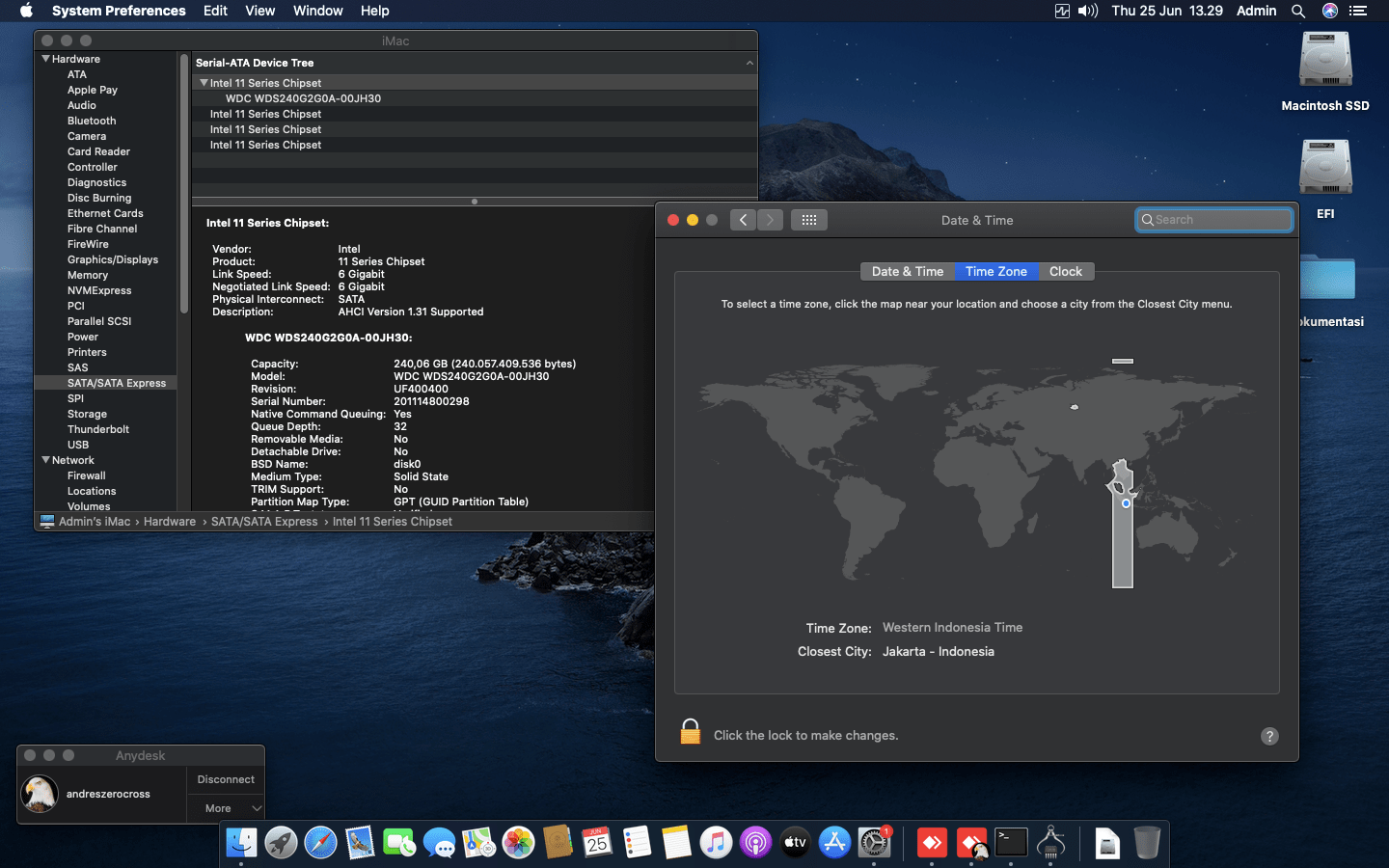Open Contacts book icon in Dock
Screen dimensions: 1389x868
tap(558, 843)
